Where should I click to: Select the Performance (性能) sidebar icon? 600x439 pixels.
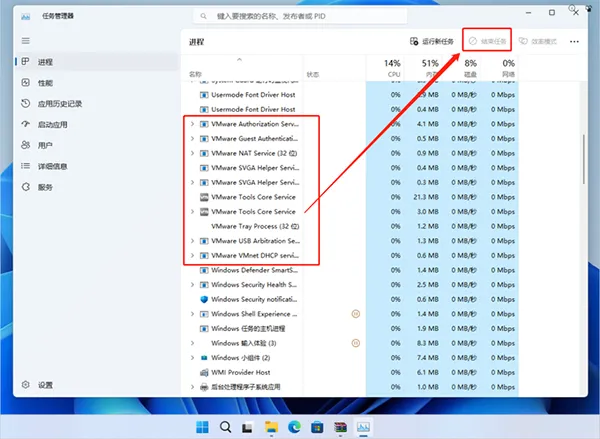click(x=26, y=83)
